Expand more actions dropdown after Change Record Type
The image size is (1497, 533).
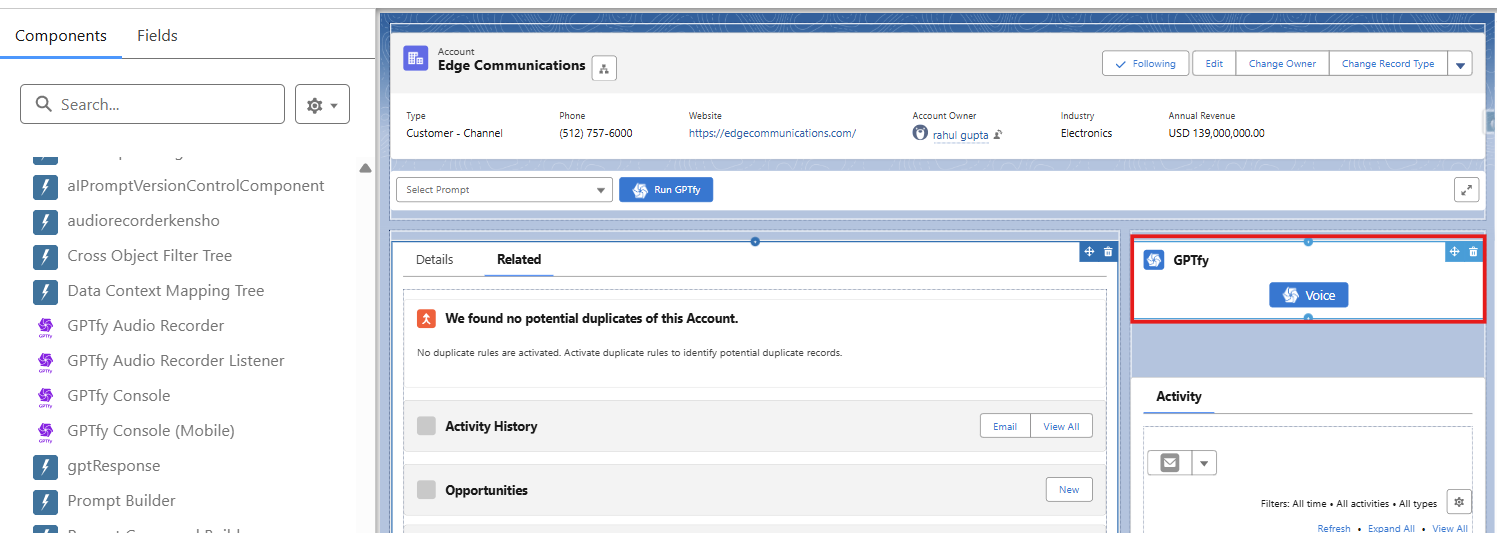tap(1460, 63)
